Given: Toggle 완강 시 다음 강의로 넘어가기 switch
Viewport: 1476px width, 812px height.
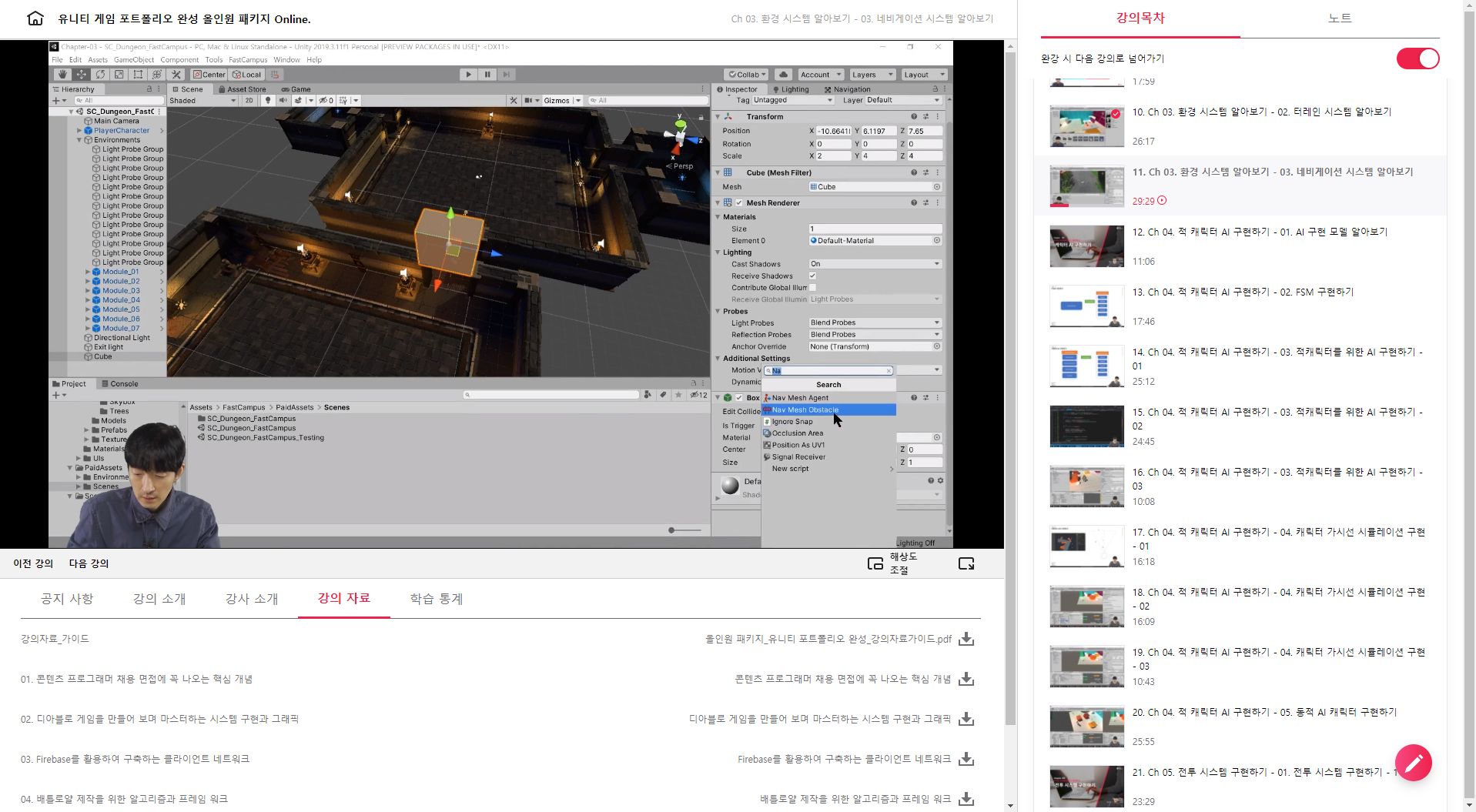Looking at the screenshot, I should pyautogui.click(x=1417, y=58).
